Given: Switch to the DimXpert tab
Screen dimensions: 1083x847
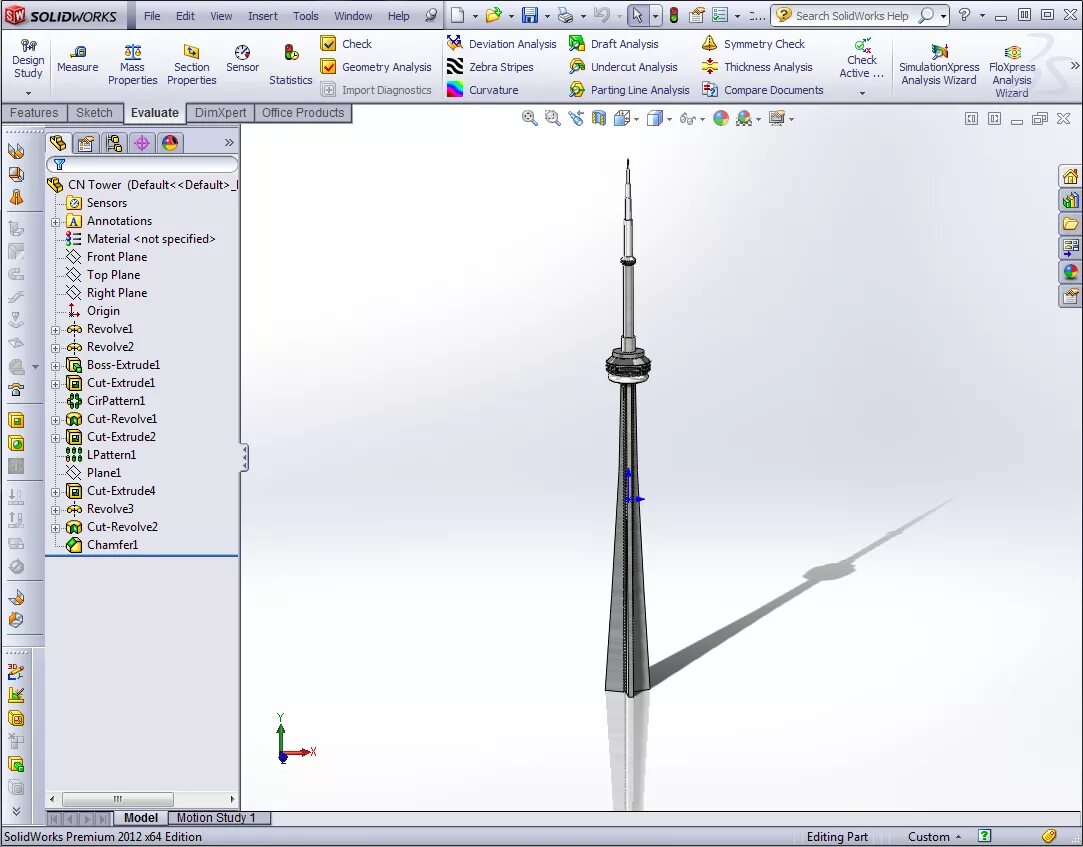Looking at the screenshot, I should [220, 113].
